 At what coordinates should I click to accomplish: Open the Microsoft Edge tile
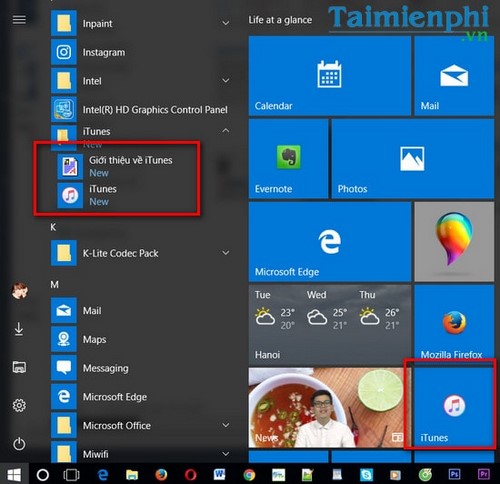pyautogui.click(x=330, y=242)
